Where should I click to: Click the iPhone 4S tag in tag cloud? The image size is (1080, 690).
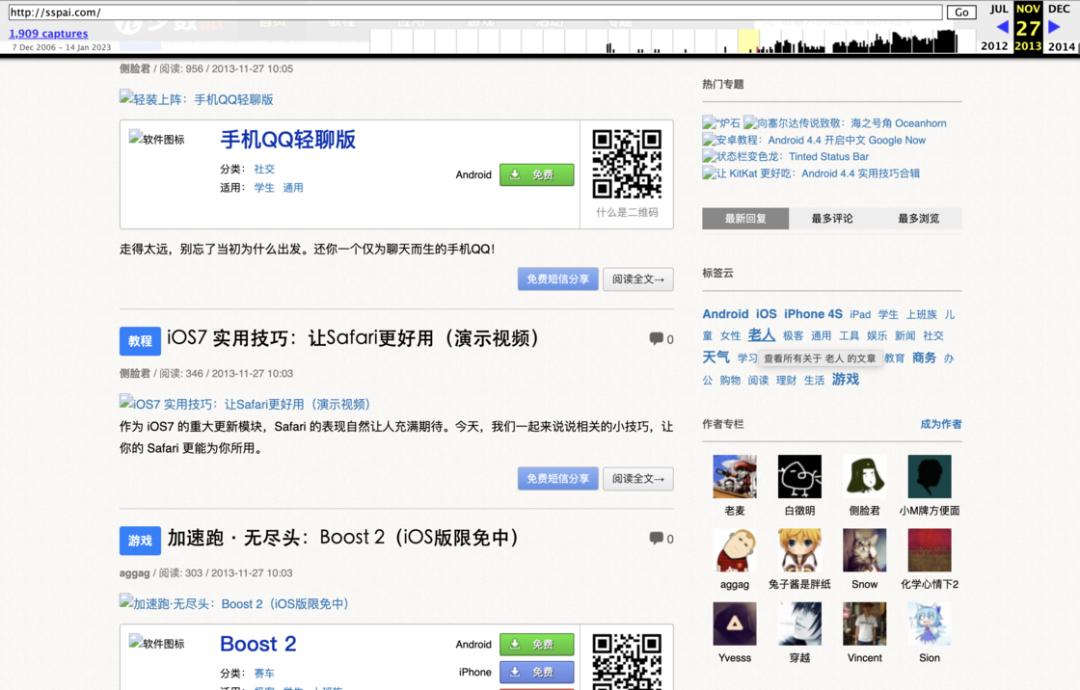point(813,314)
